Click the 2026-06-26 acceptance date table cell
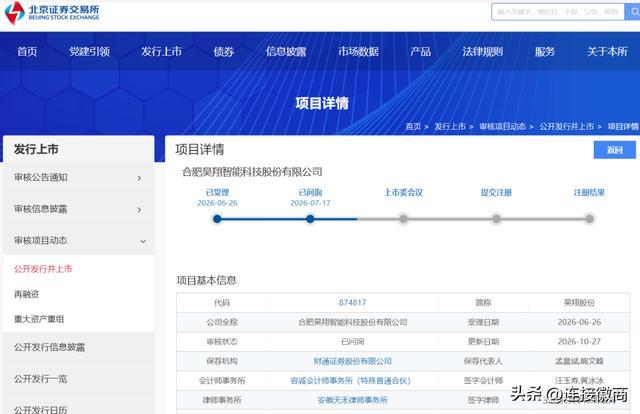This screenshot has width=640, height=414. click(579, 322)
